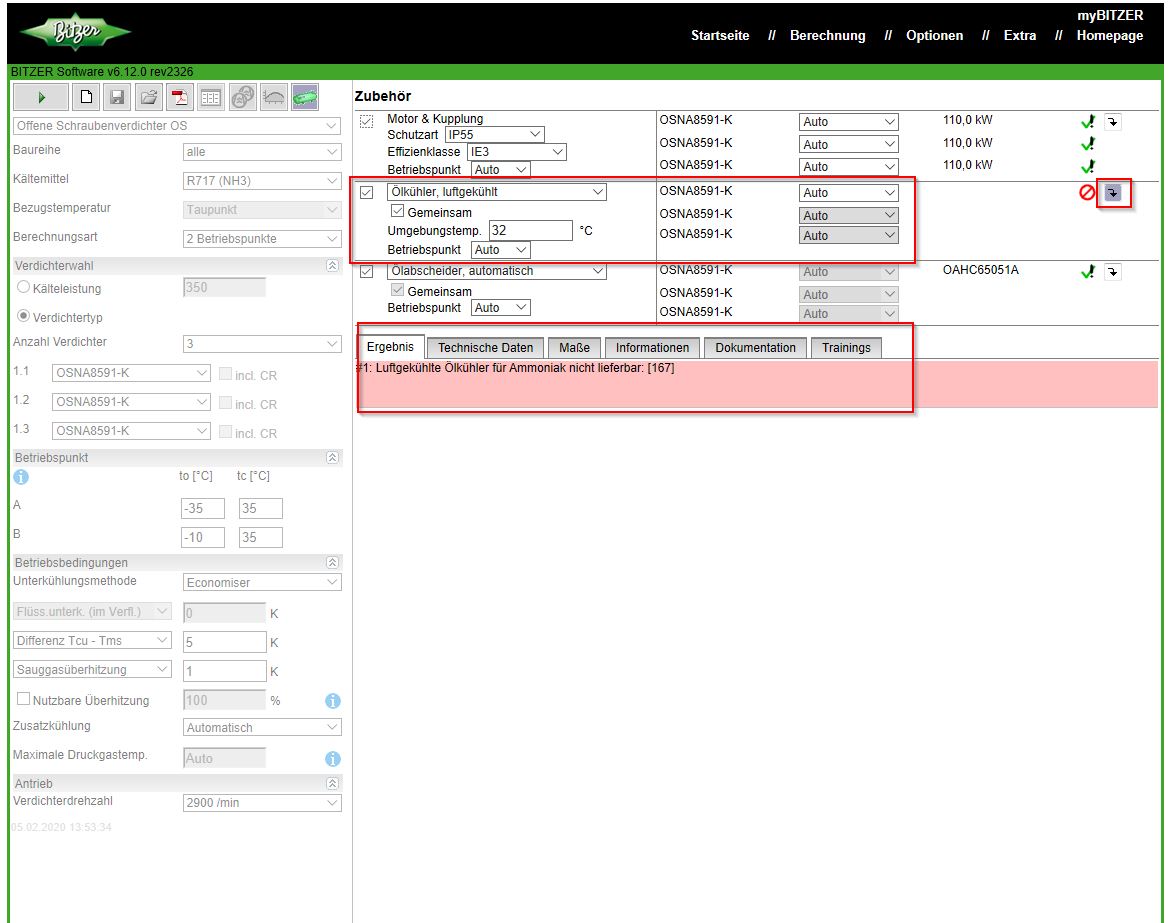Open the Dokumentation tab
Screen dimensions: 1174x923
pos(755,348)
